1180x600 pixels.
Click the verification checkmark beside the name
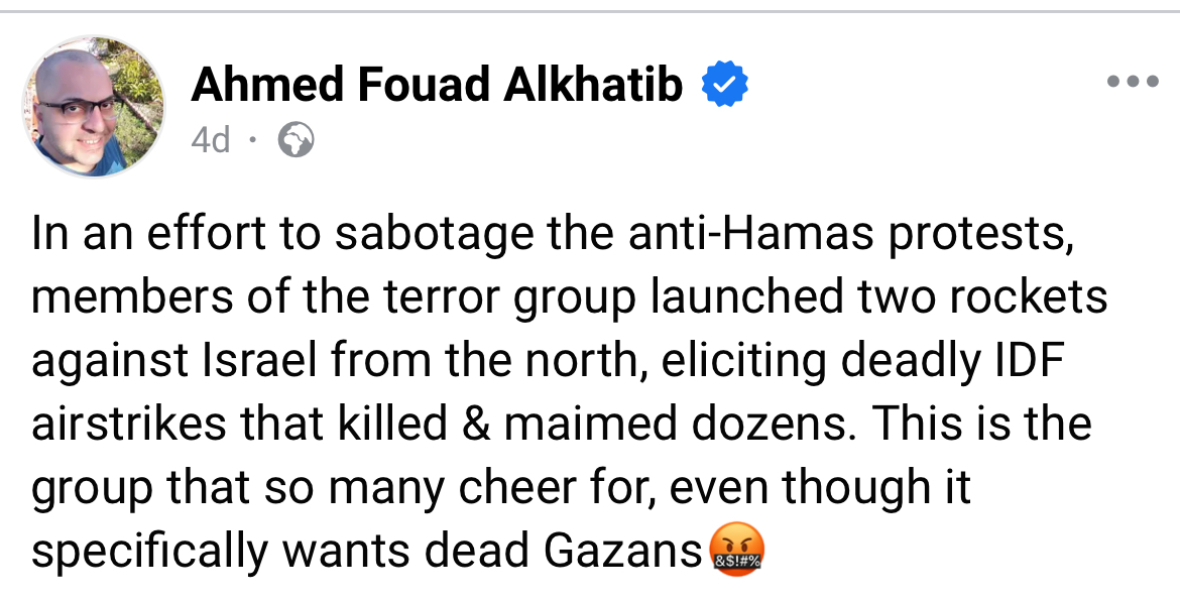pyautogui.click(x=725, y=83)
